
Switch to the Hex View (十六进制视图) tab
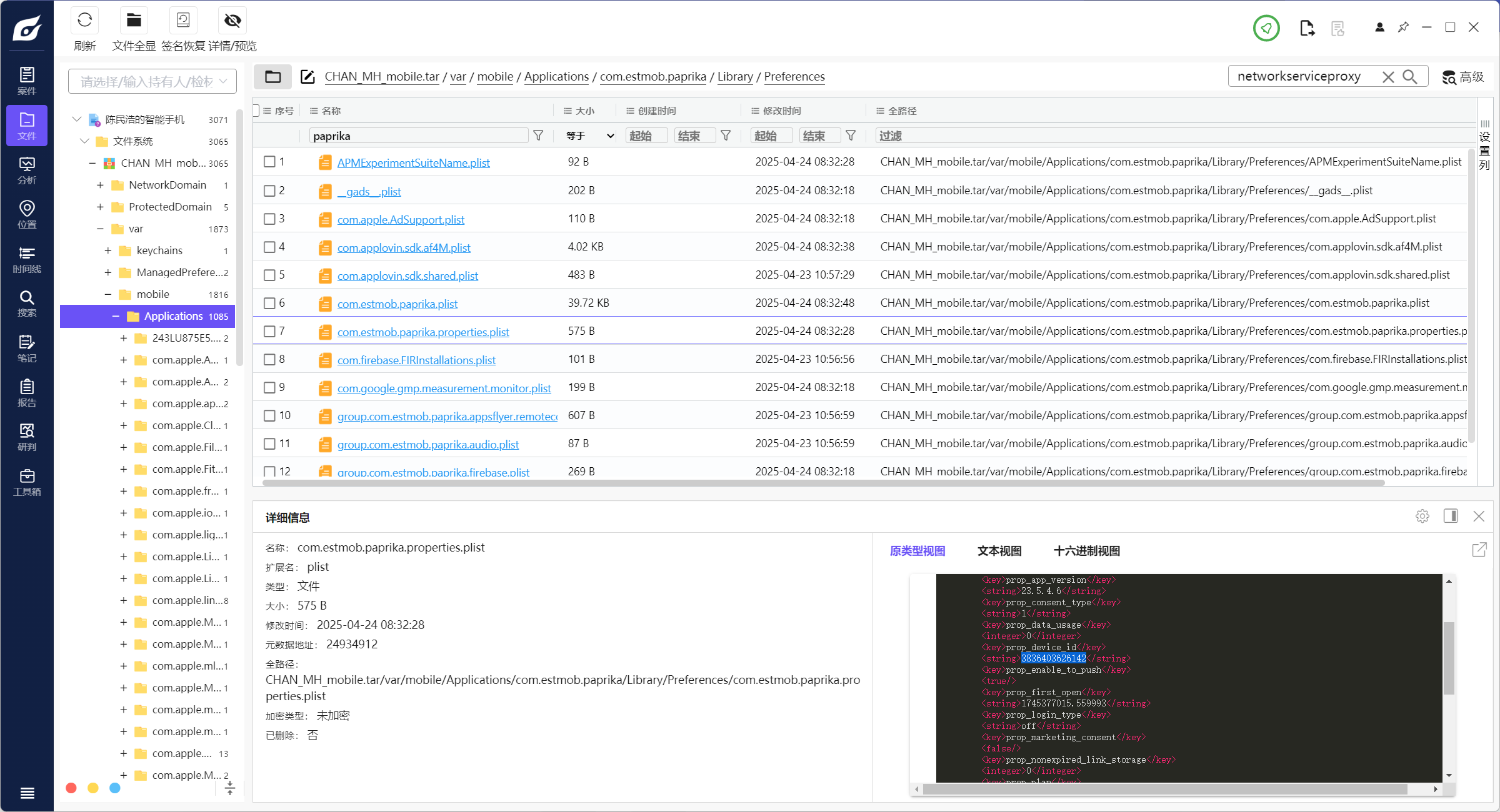[x=1086, y=551]
